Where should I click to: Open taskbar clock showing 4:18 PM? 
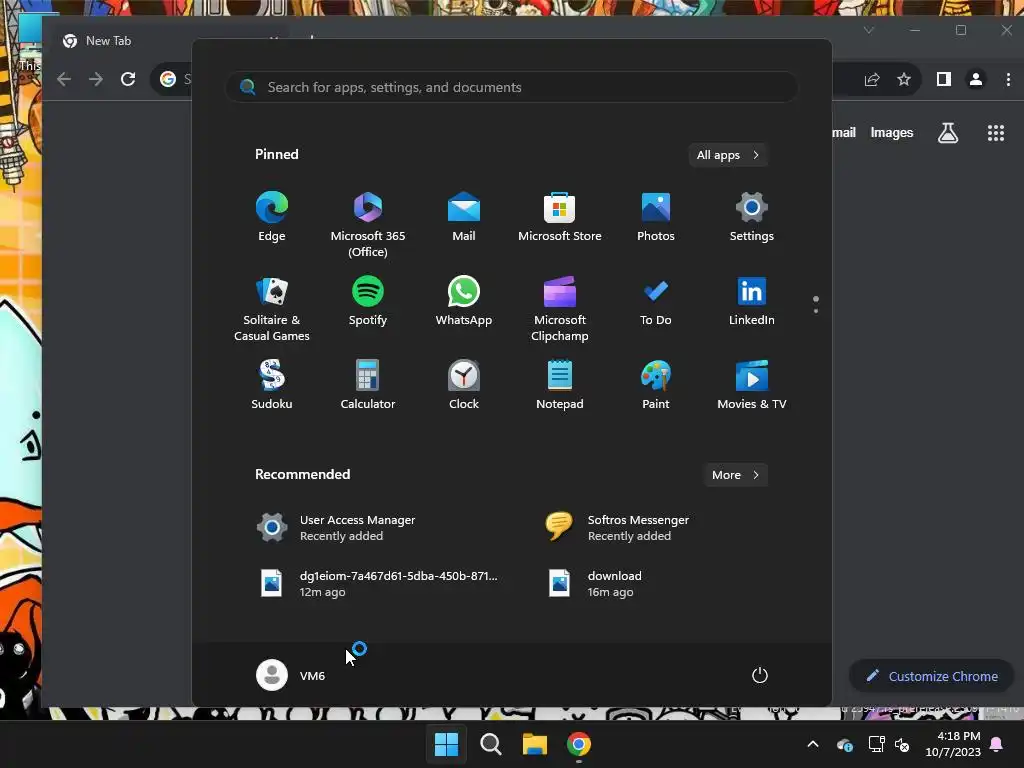953,744
